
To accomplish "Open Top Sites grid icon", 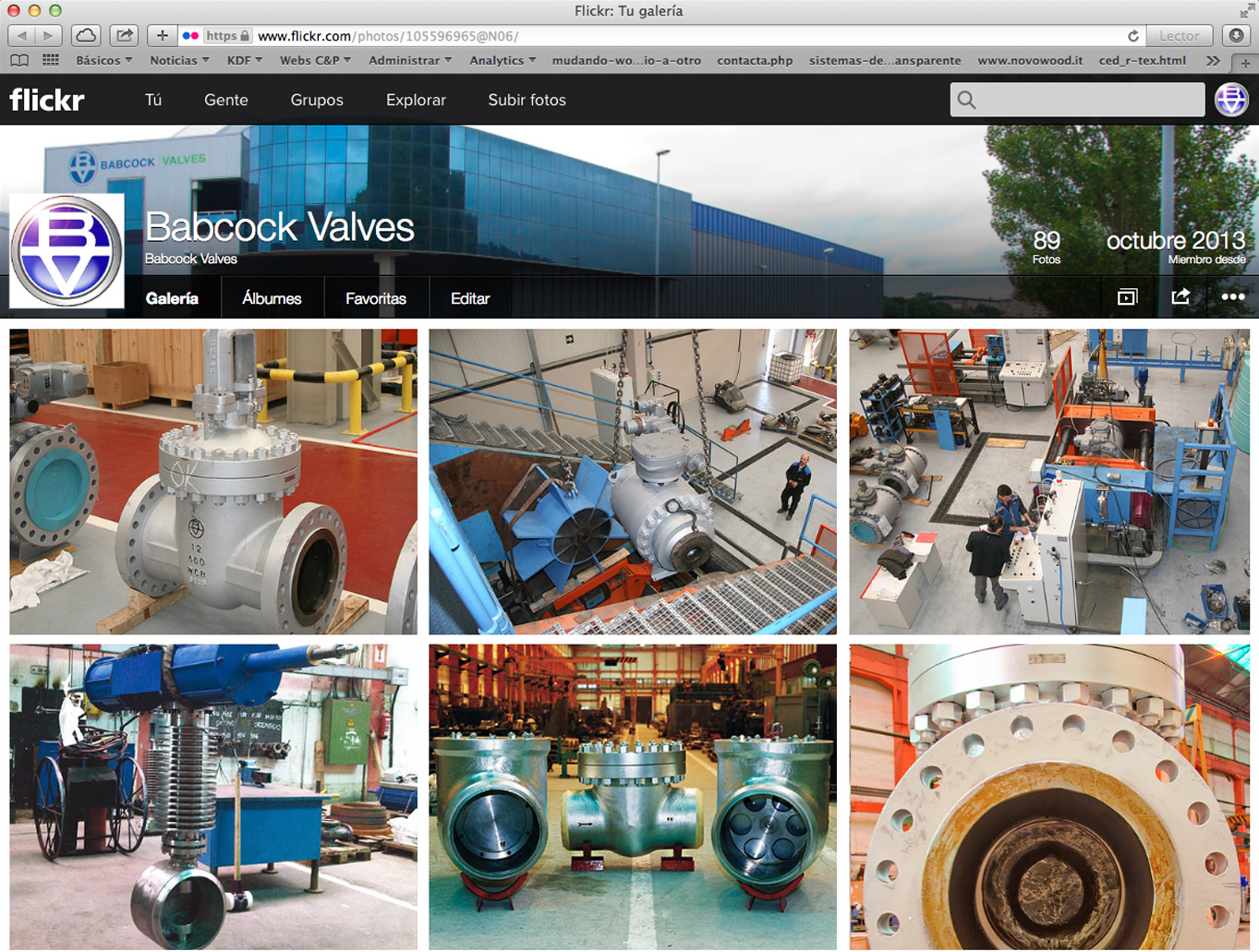I will [x=51, y=60].
